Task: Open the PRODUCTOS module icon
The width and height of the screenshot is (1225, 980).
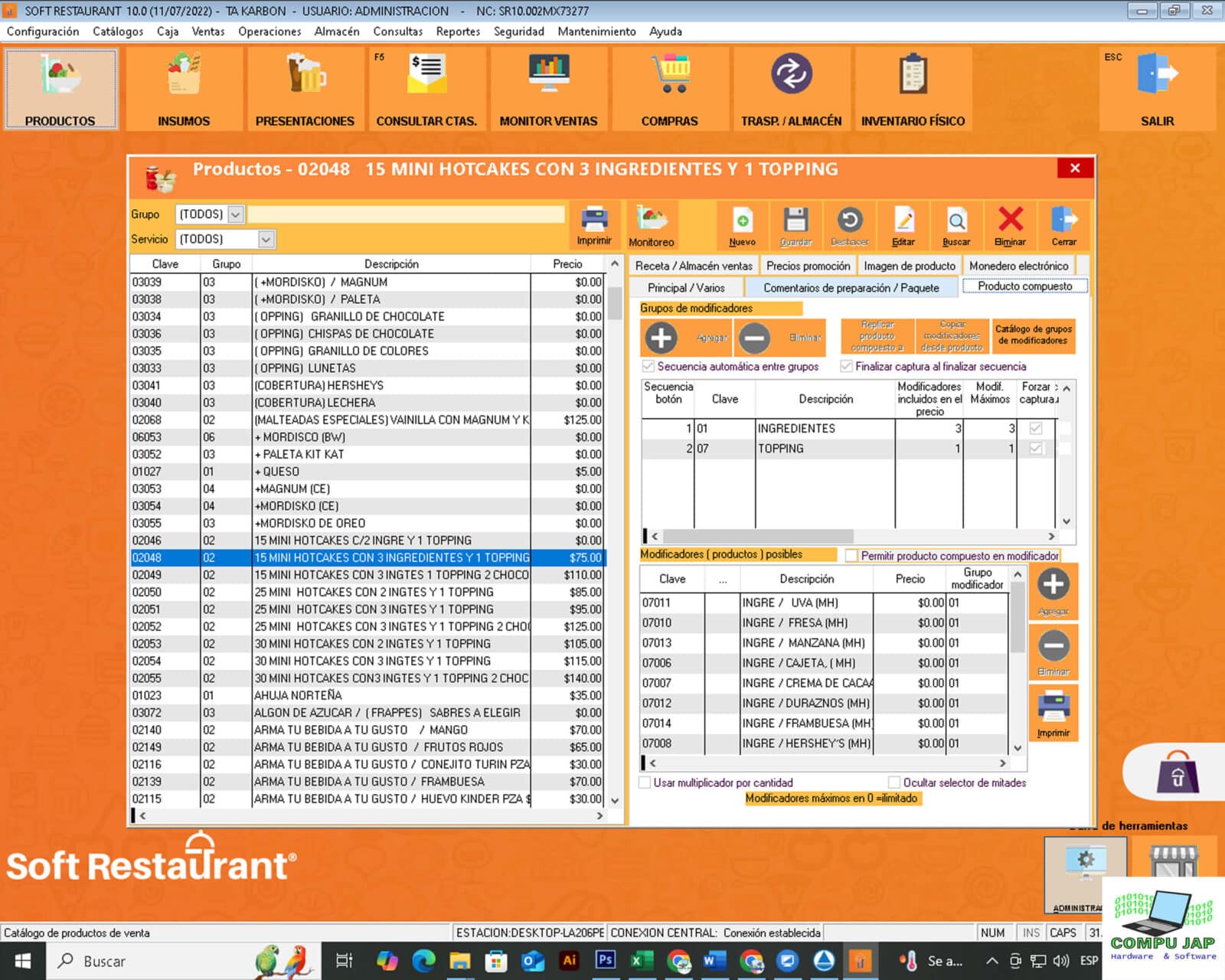Action: pyautogui.click(x=60, y=88)
